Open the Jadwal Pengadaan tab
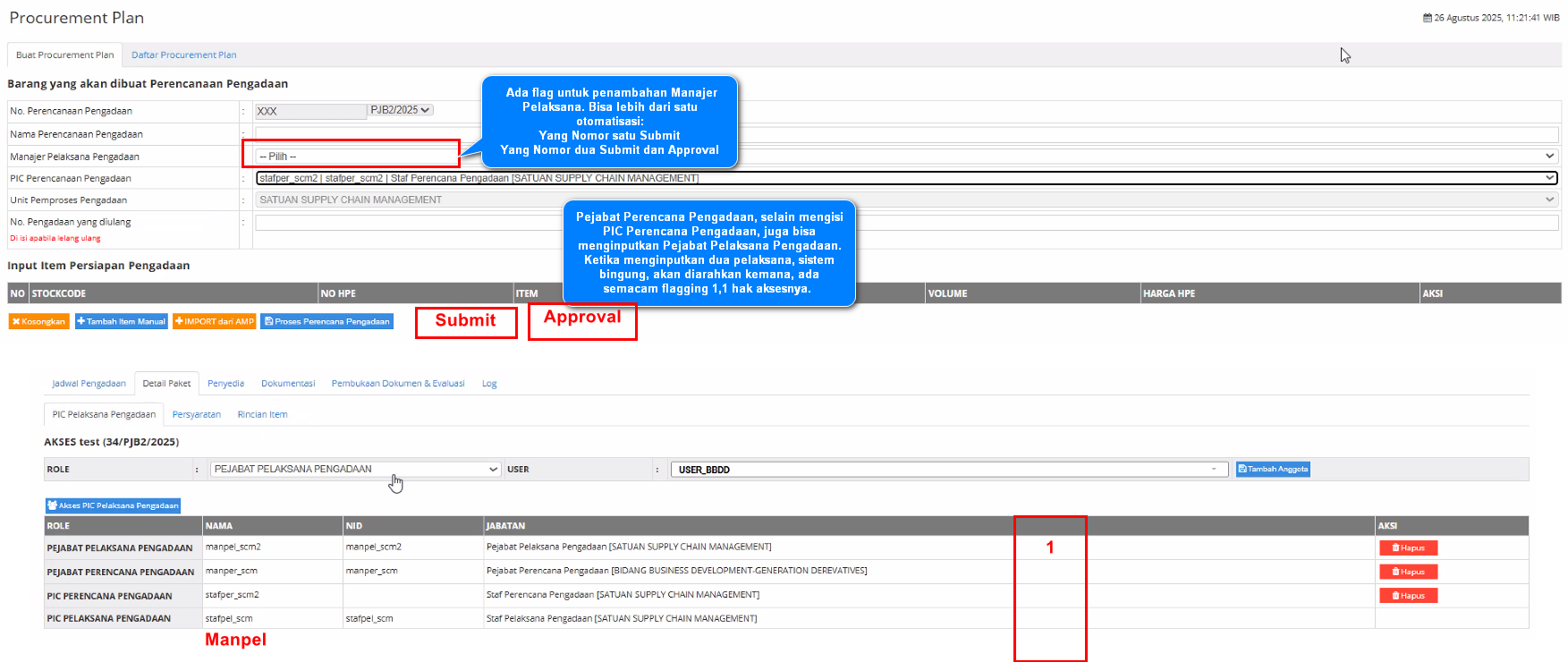Image resolution: width=1568 pixels, height=662 pixels. 89,384
